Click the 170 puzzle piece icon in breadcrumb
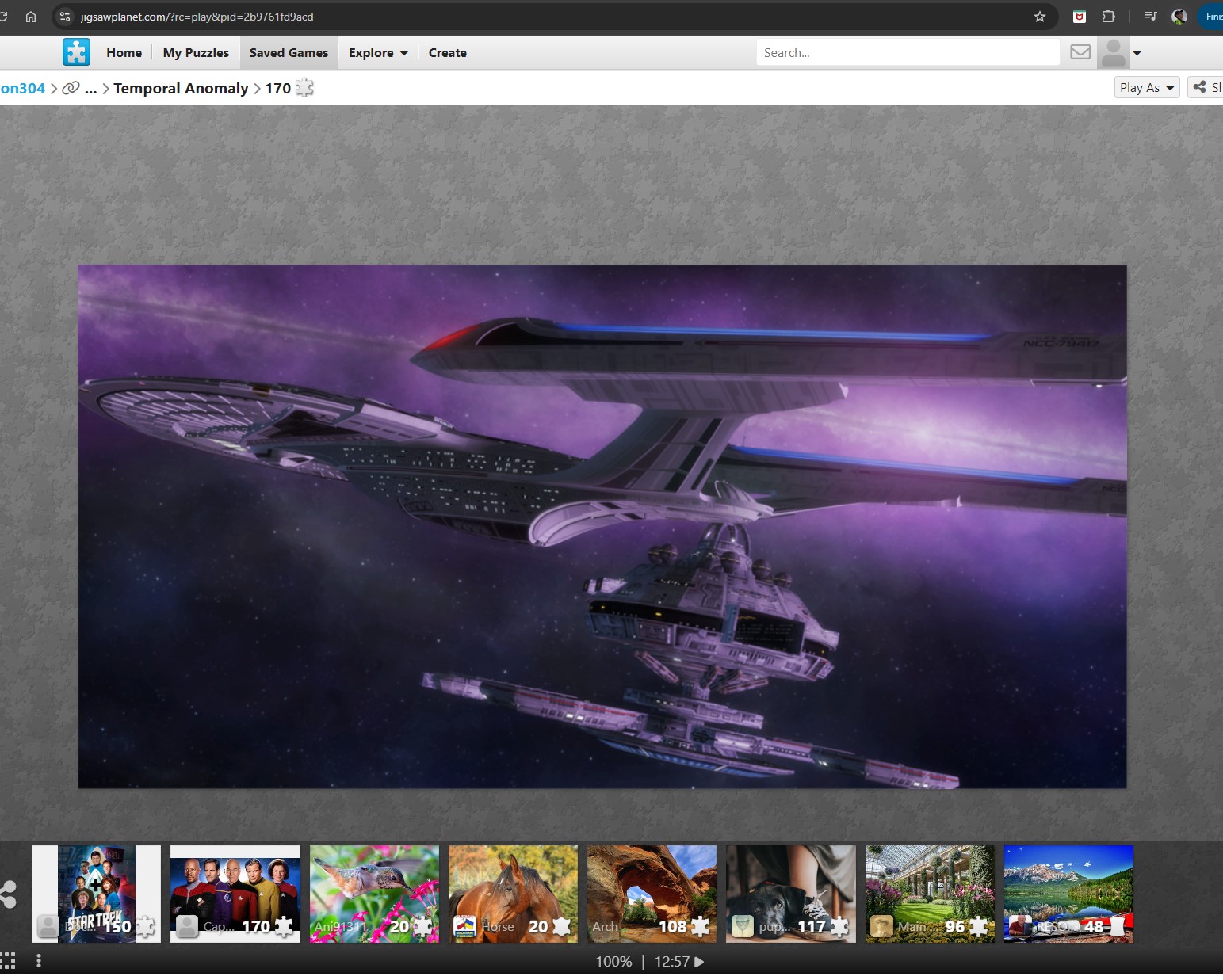This screenshot has width=1223, height=980. [304, 88]
